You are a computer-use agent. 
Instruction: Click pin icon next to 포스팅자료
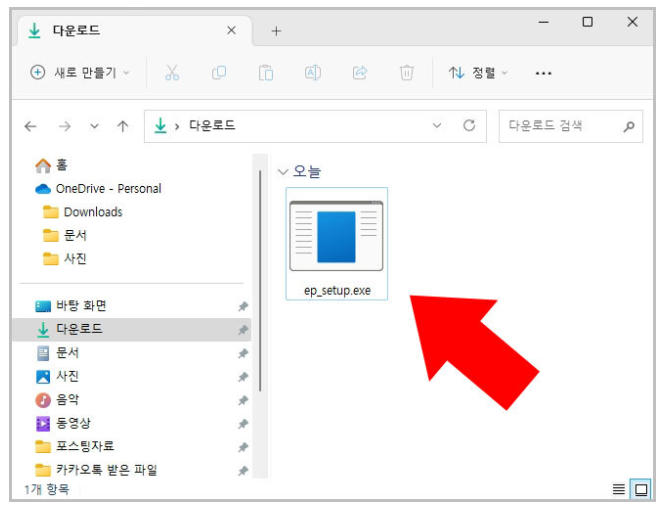[243, 447]
